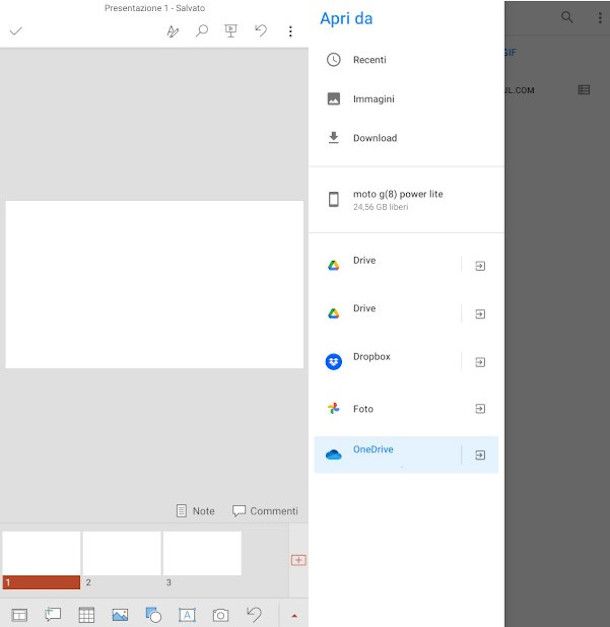Browse moto g(8) power lite storage
Image resolution: width=610 pixels, height=627 pixels.
click(406, 200)
